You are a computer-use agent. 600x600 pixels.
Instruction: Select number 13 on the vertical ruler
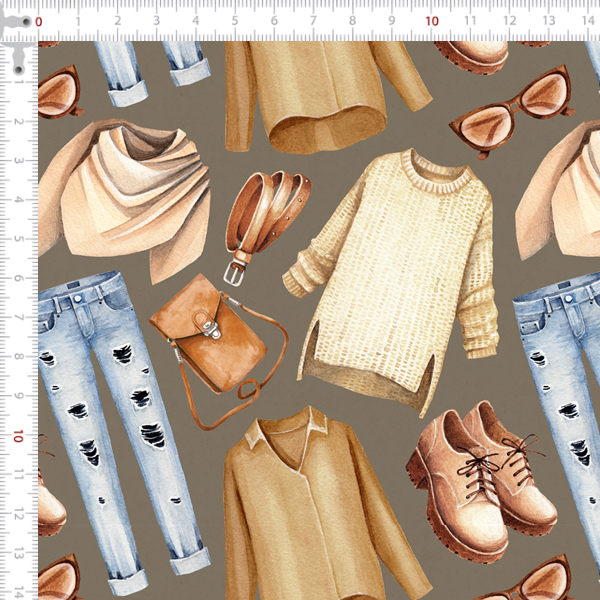coord(18,555)
